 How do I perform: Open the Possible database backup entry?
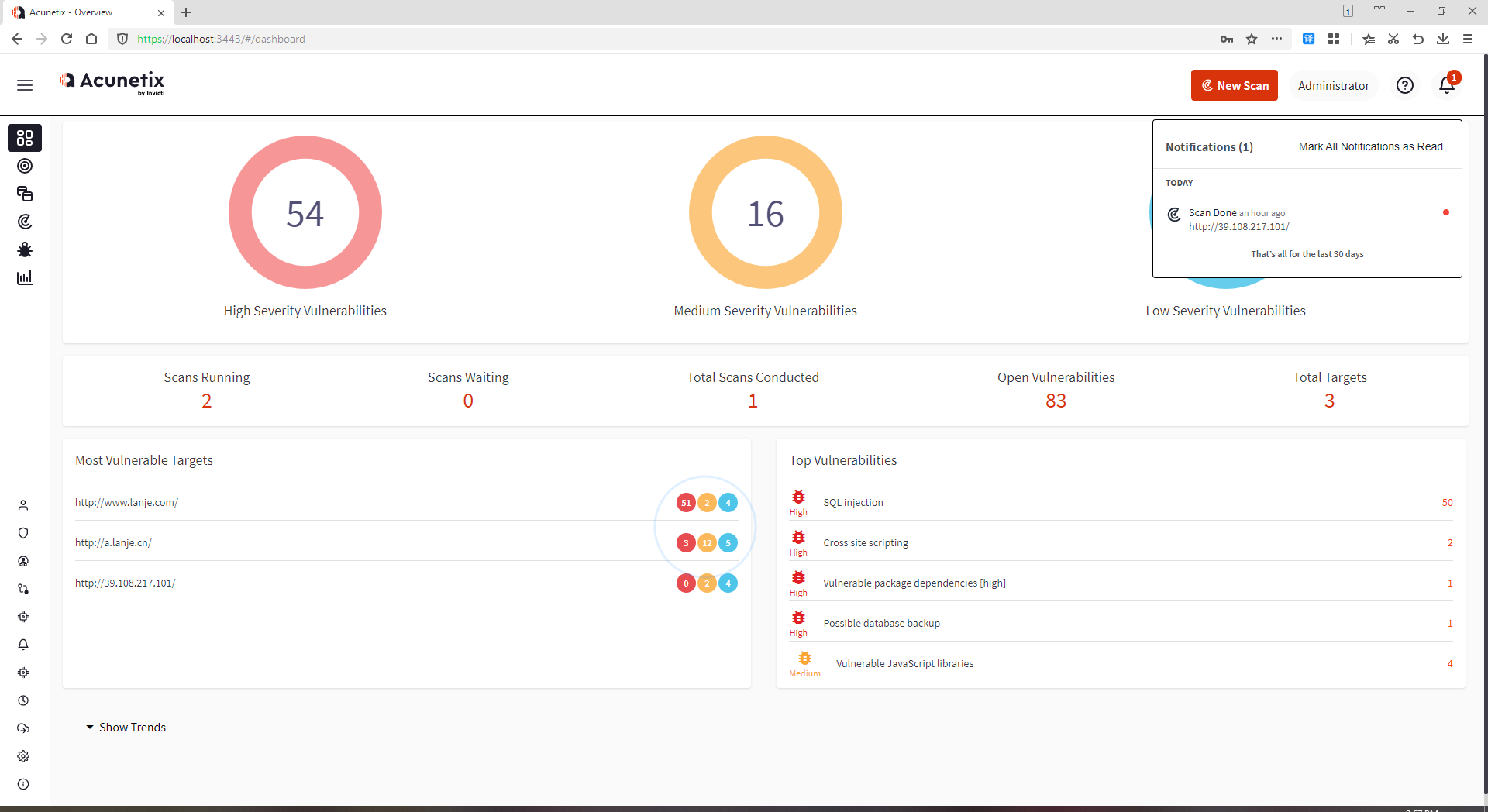pos(881,623)
